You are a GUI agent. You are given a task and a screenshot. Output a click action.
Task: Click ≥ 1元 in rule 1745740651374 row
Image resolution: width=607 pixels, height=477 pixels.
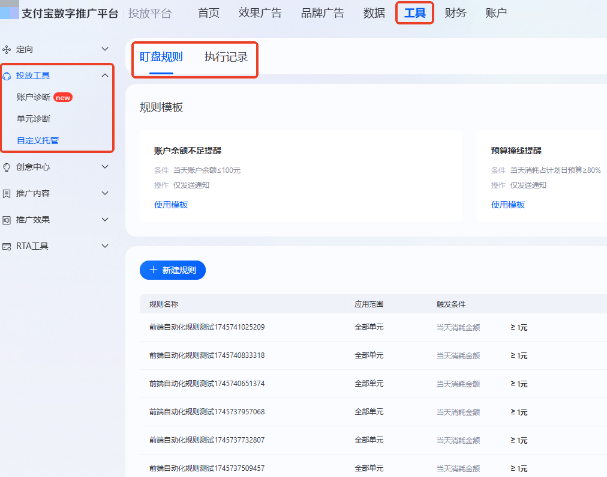pos(519,384)
